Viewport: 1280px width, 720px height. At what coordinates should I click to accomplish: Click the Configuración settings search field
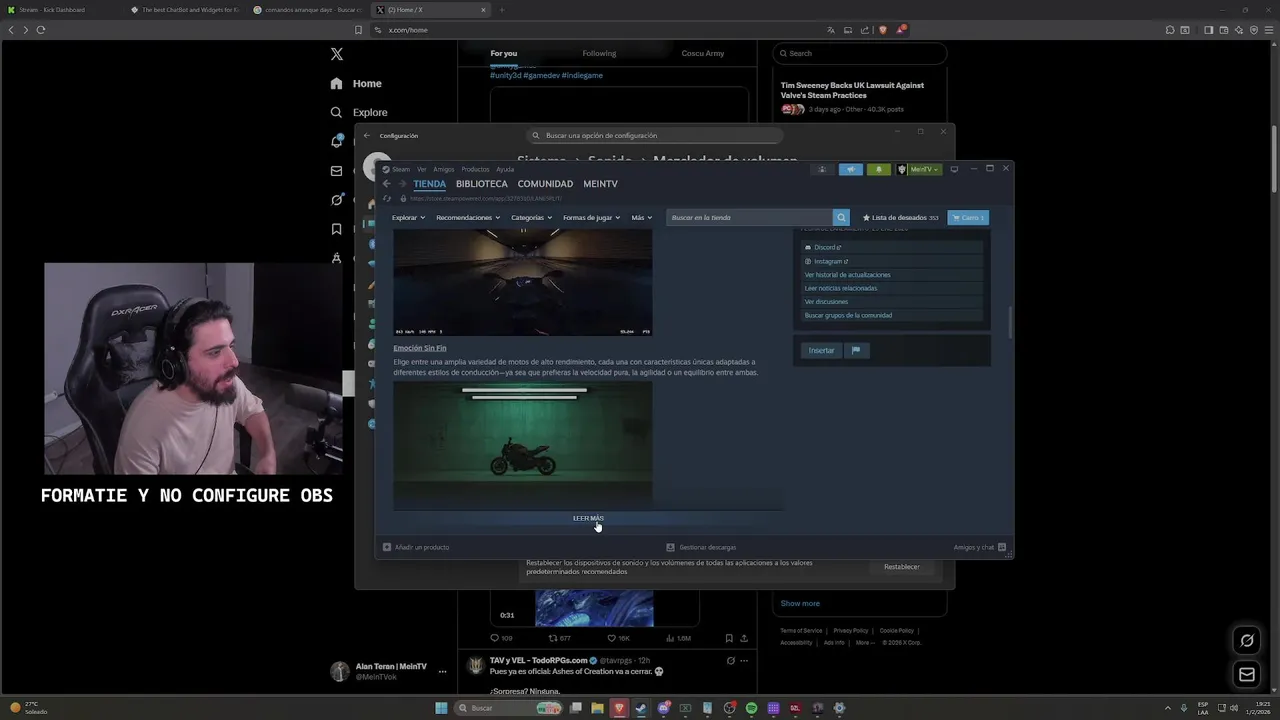(x=655, y=135)
